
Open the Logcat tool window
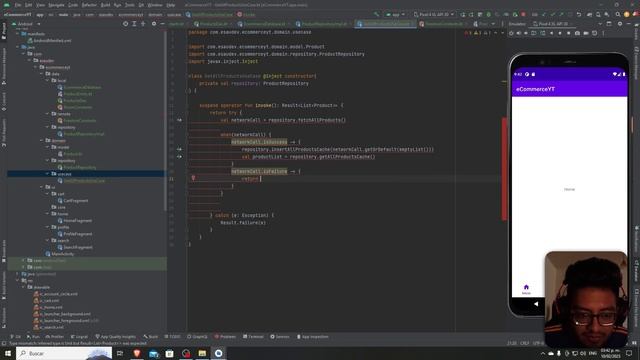[x=79, y=337]
